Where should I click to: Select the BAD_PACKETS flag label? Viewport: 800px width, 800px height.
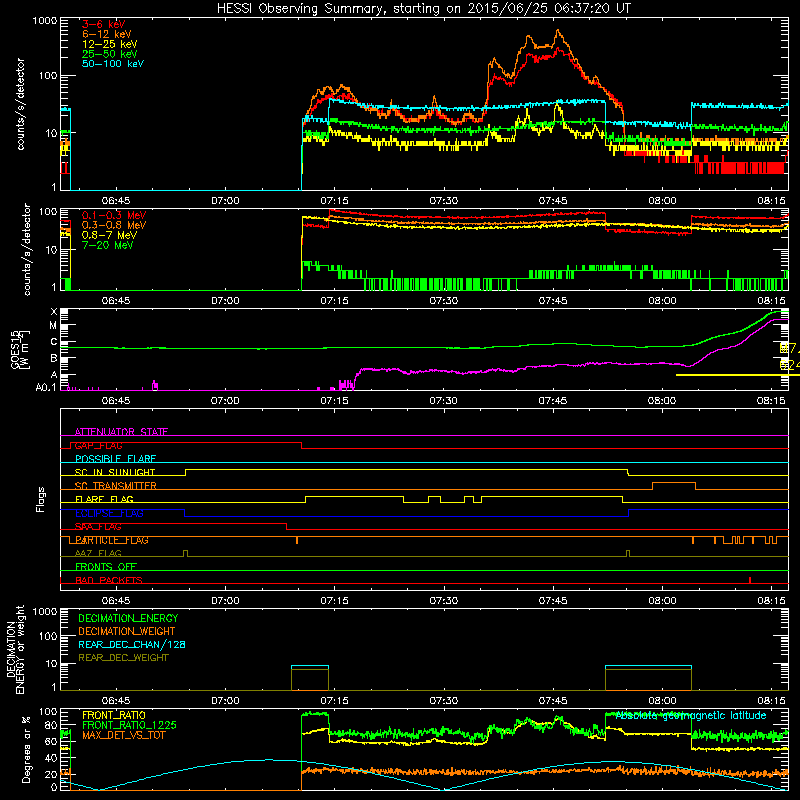pos(109,580)
